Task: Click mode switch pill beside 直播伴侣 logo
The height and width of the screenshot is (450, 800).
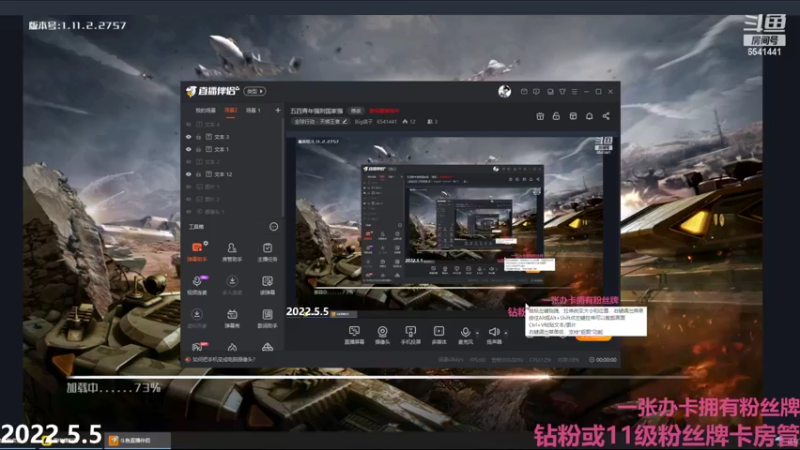Action: pos(255,91)
